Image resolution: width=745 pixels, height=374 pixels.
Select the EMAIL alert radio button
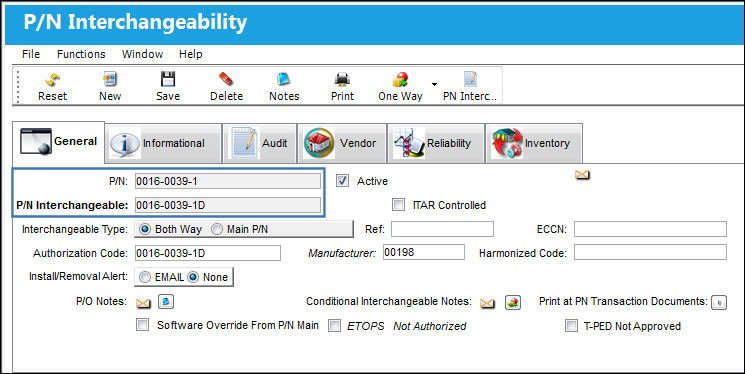tap(145, 277)
